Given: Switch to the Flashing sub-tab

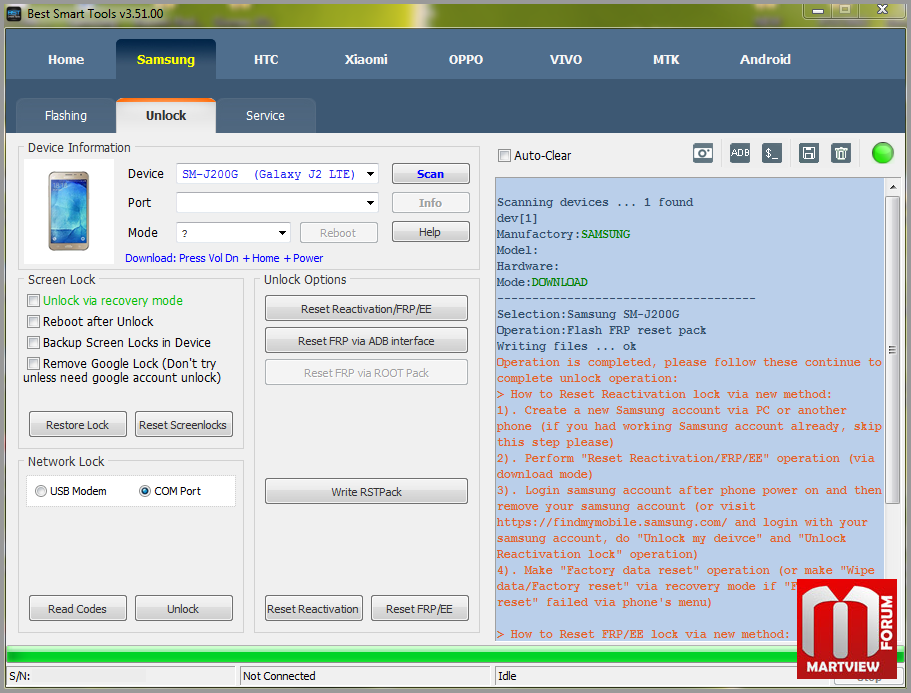Looking at the screenshot, I should 66,116.
